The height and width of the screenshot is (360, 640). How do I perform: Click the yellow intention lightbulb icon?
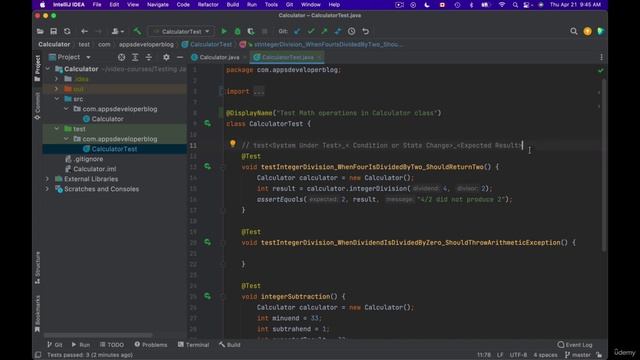(x=233, y=143)
